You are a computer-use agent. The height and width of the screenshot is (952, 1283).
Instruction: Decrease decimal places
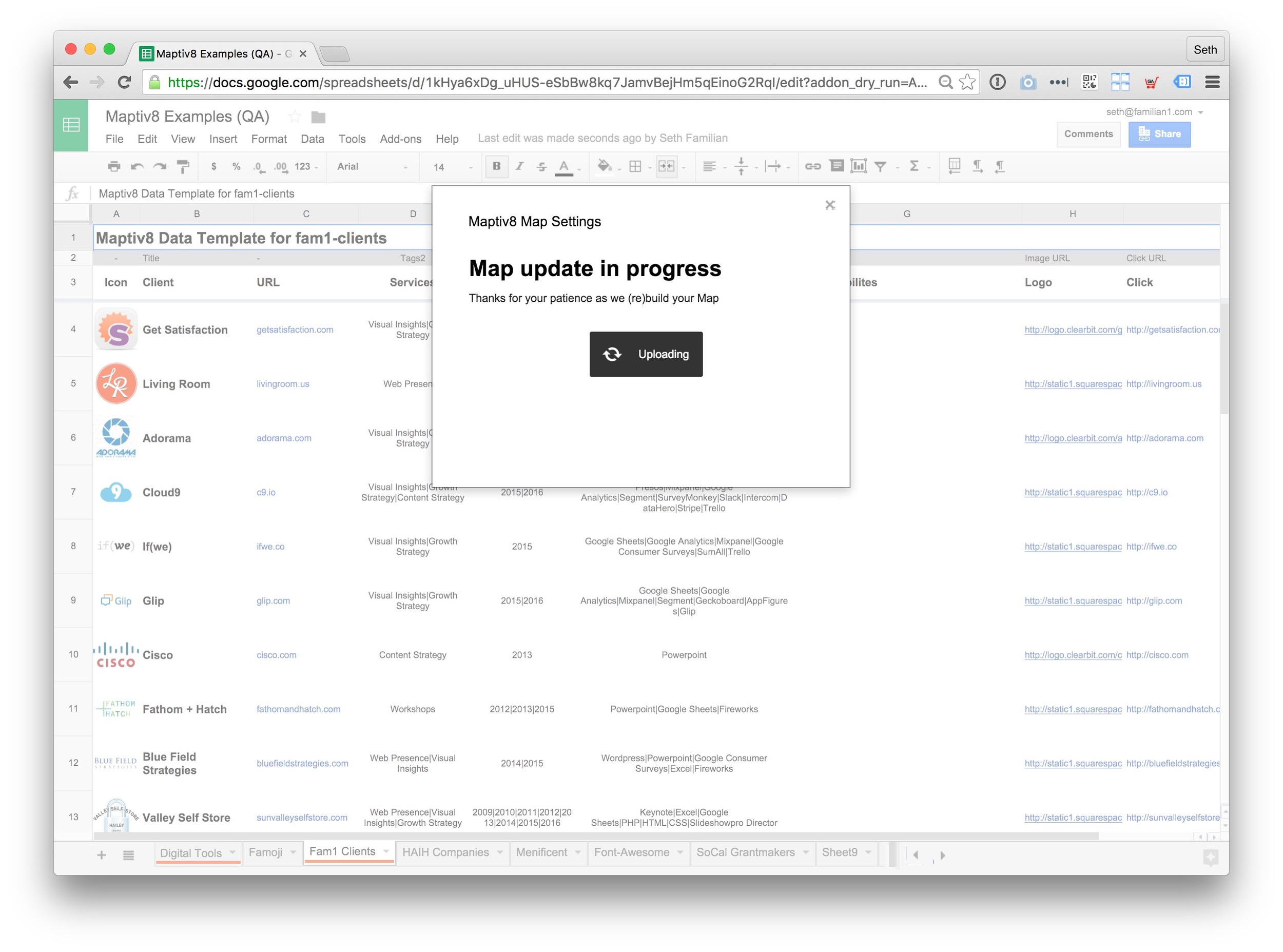(259, 167)
